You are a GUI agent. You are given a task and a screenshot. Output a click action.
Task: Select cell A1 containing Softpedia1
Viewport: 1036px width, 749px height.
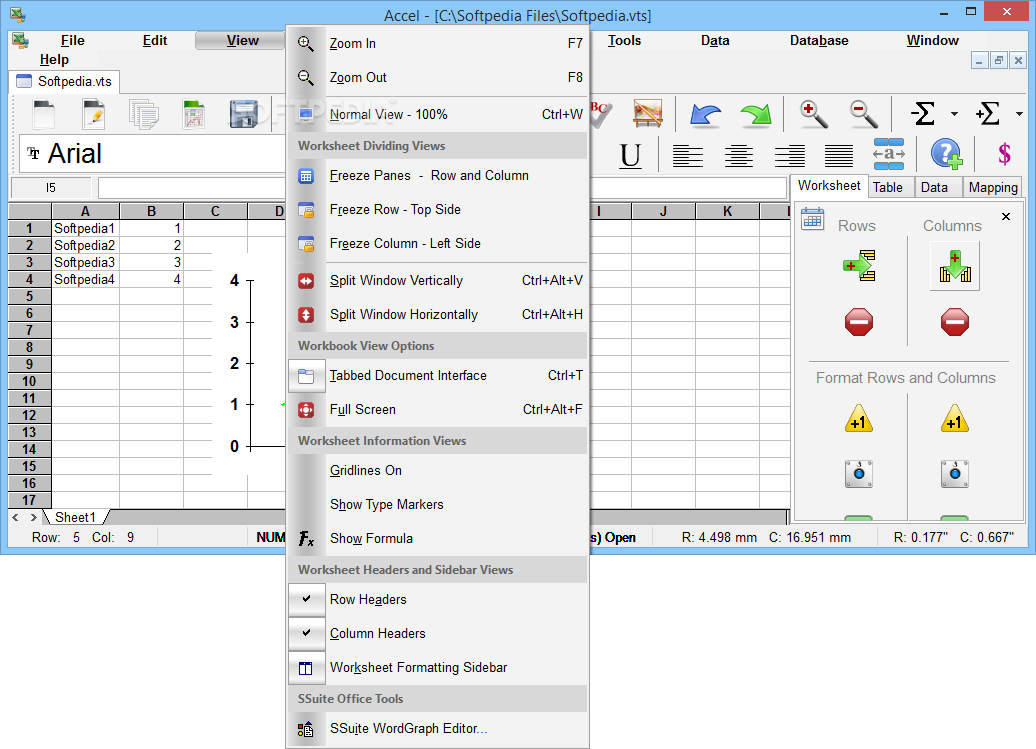coord(85,229)
